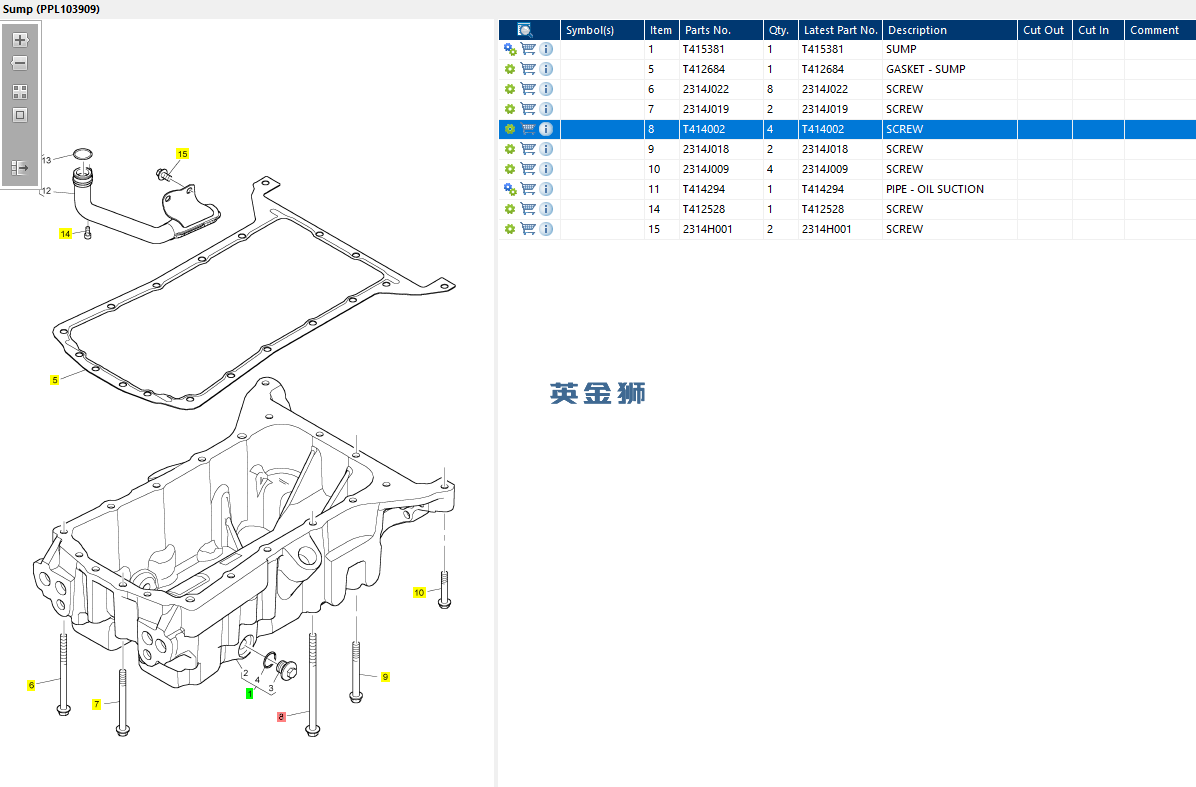This screenshot has width=1196, height=787.
Task: Click the search icon in table header
Action: click(x=525, y=30)
